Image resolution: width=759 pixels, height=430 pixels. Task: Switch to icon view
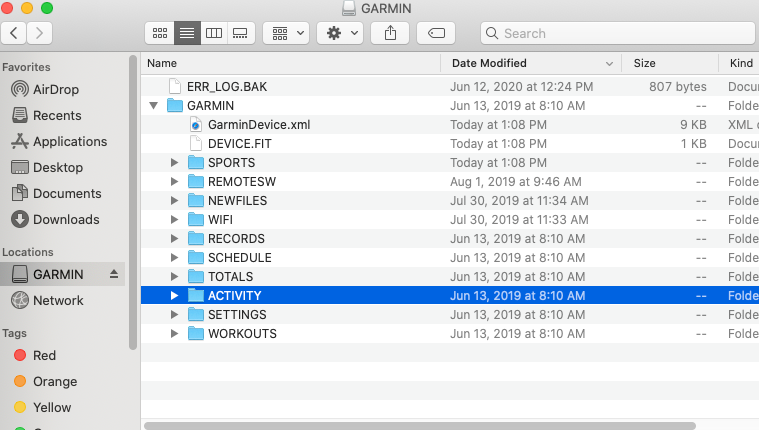[x=160, y=33]
